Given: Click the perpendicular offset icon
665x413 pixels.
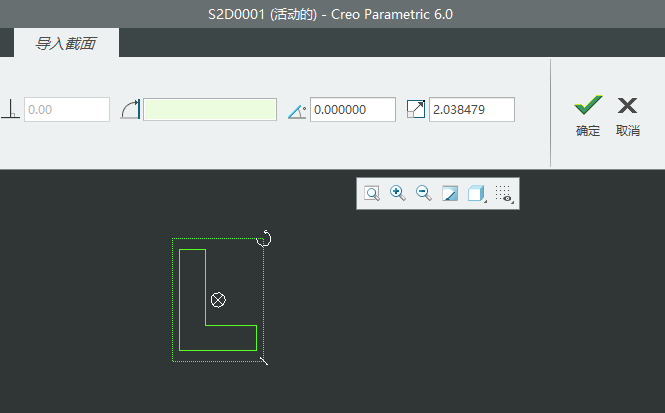Looking at the screenshot, I should tap(11, 110).
